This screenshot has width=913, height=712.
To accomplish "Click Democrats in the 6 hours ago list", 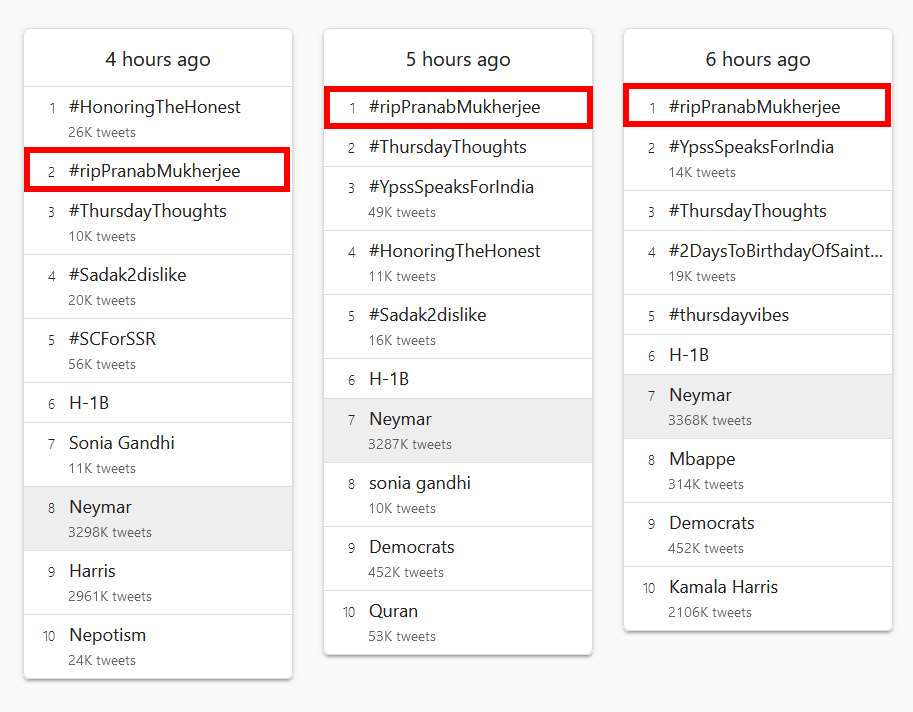I will [711, 523].
